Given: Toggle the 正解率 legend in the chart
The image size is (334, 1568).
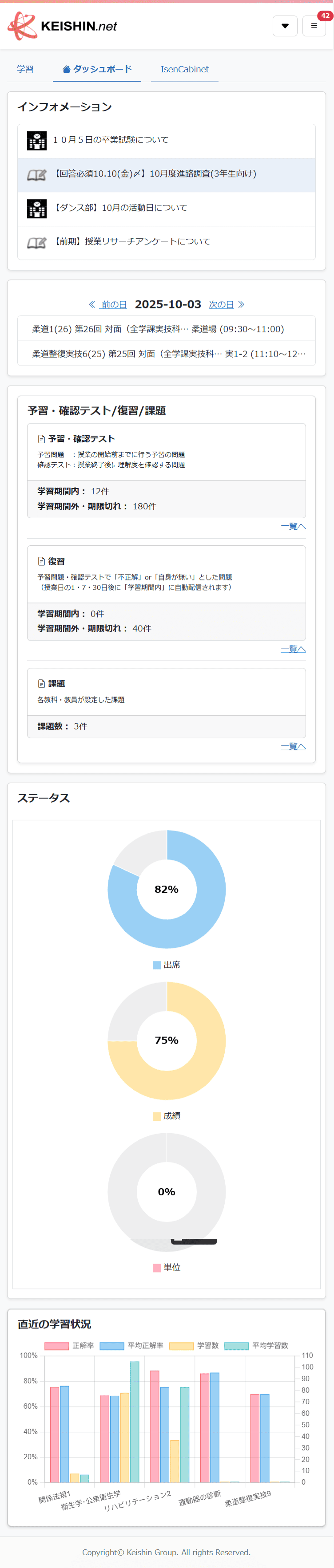Looking at the screenshot, I should tap(69, 1346).
